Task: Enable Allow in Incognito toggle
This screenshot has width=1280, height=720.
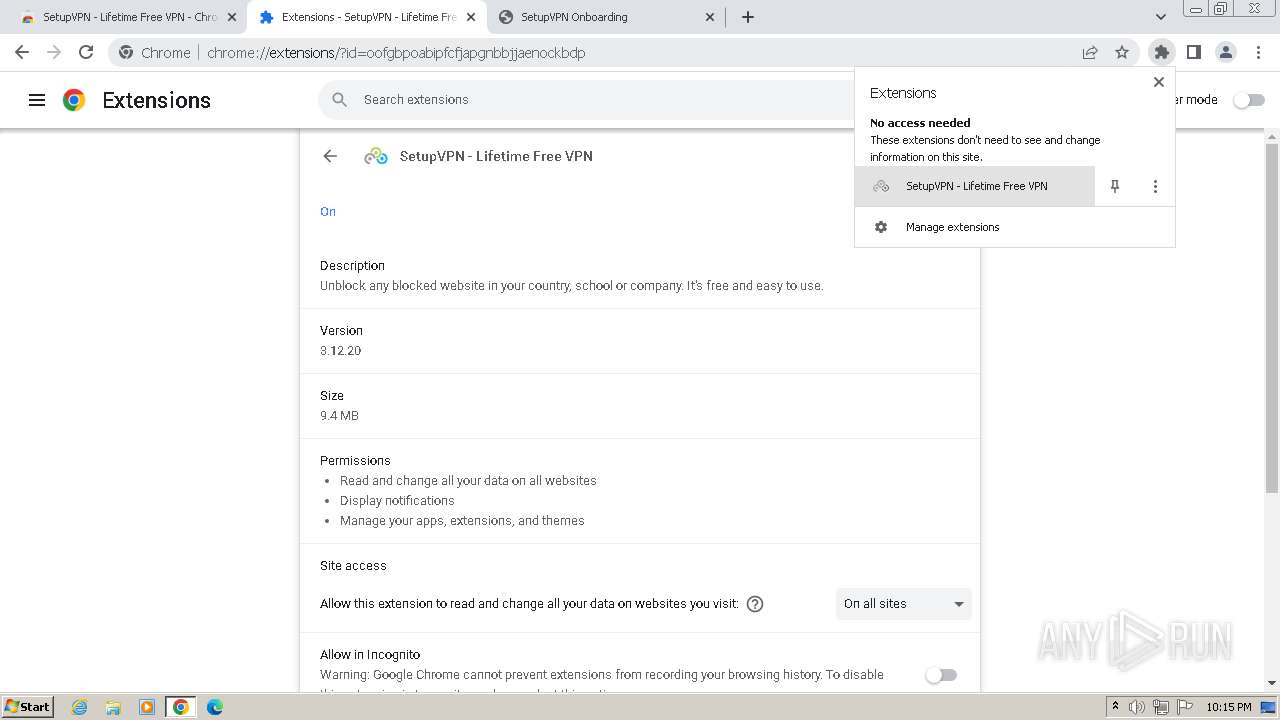Action: (x=941, y=675)
